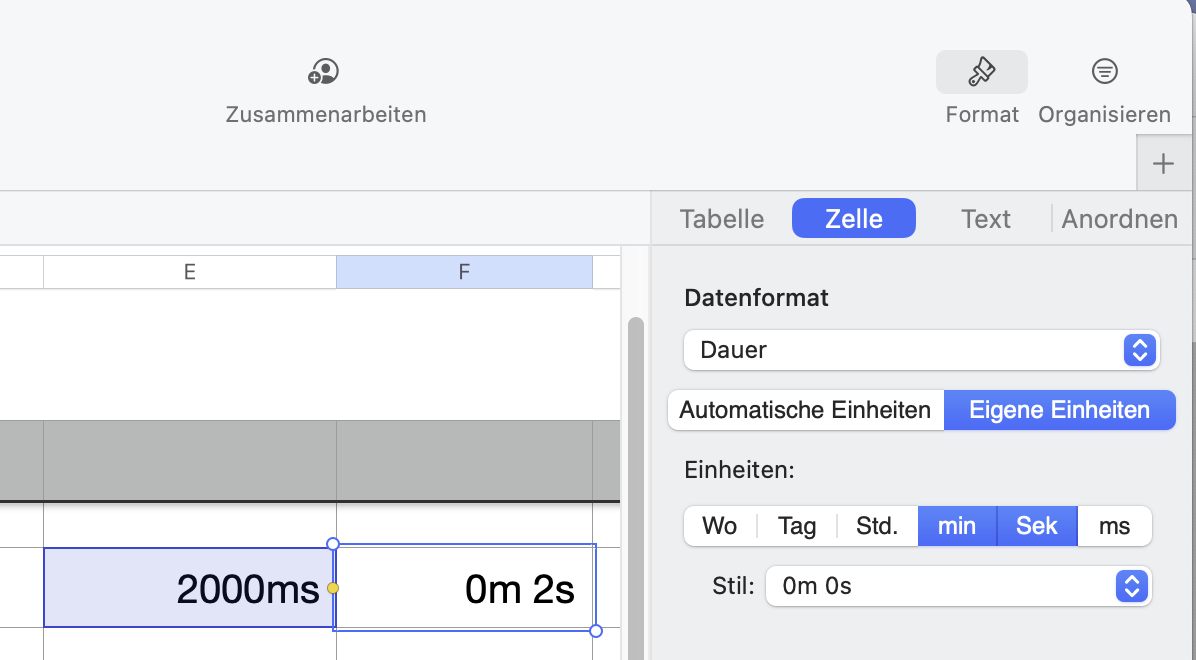Expand the Stil 0m 0s dropdown
Viewport: 1196px width, 660px height.
pyautogui.click(x=958, y=586)
